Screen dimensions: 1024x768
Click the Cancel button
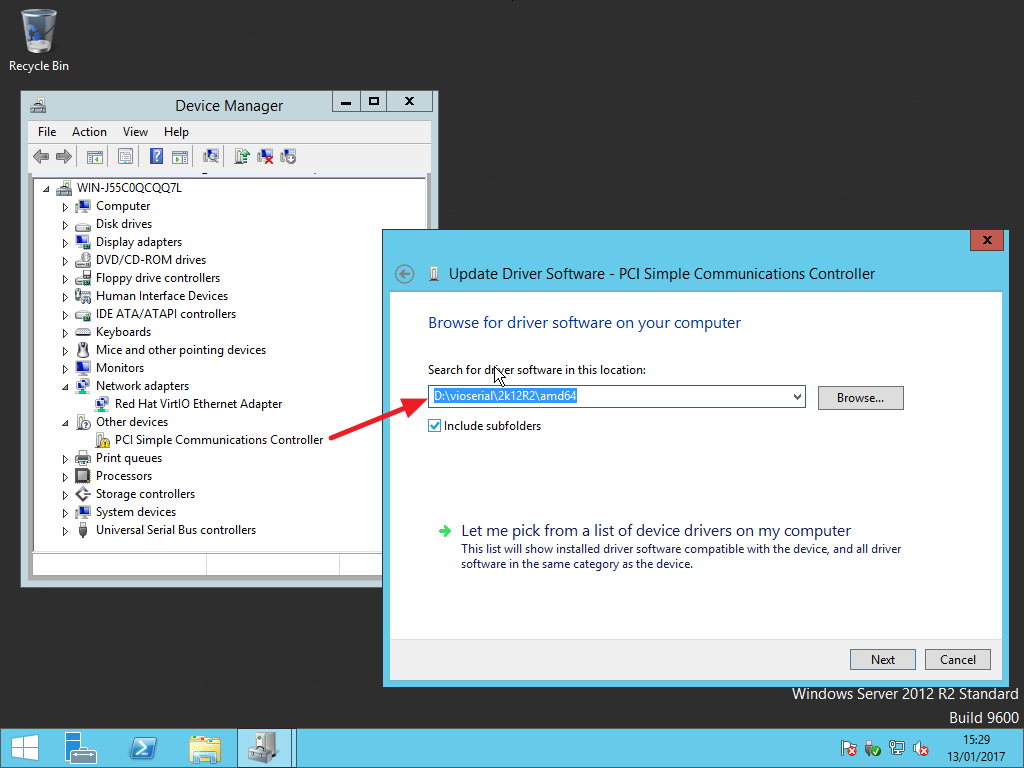(957, 660)
